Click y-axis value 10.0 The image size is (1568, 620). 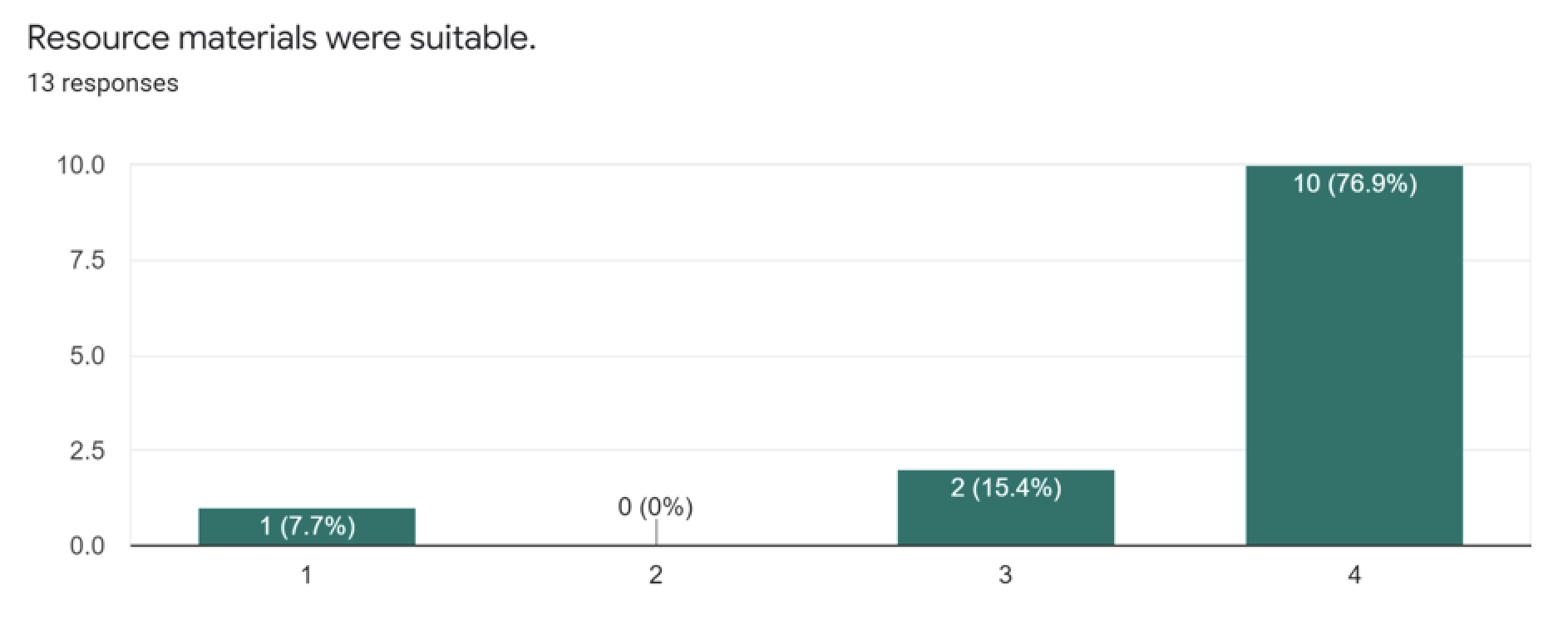(81, 165)
